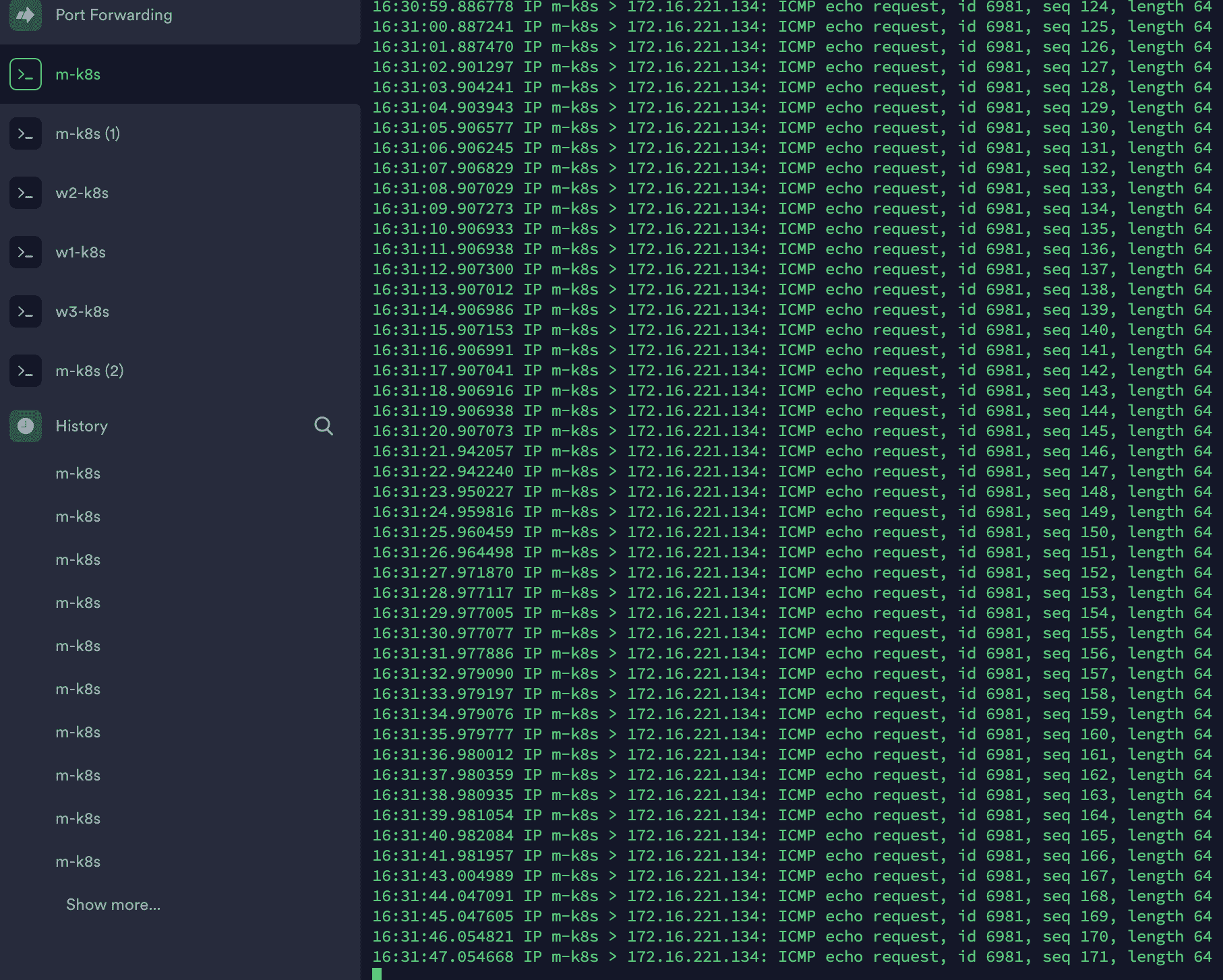Click the "seq 152" value in the terminal
The width and height of the screenshot is (1223, 980).
point(1076,572)
